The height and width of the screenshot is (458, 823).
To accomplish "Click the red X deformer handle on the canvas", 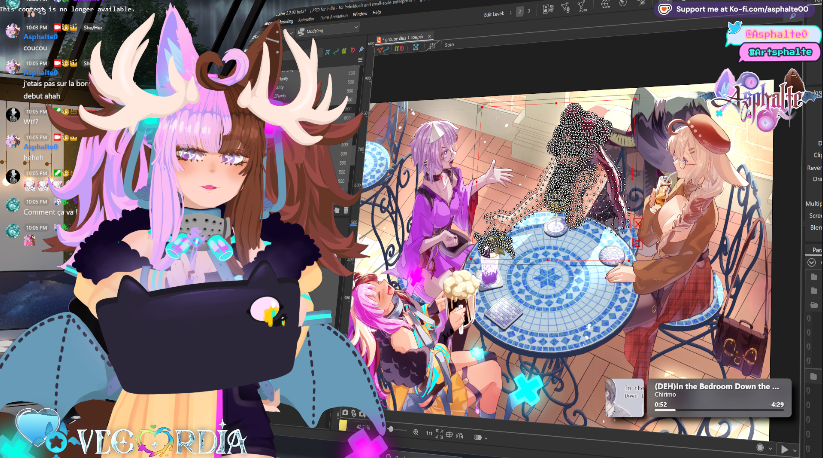I will click(x=638, y=224).
